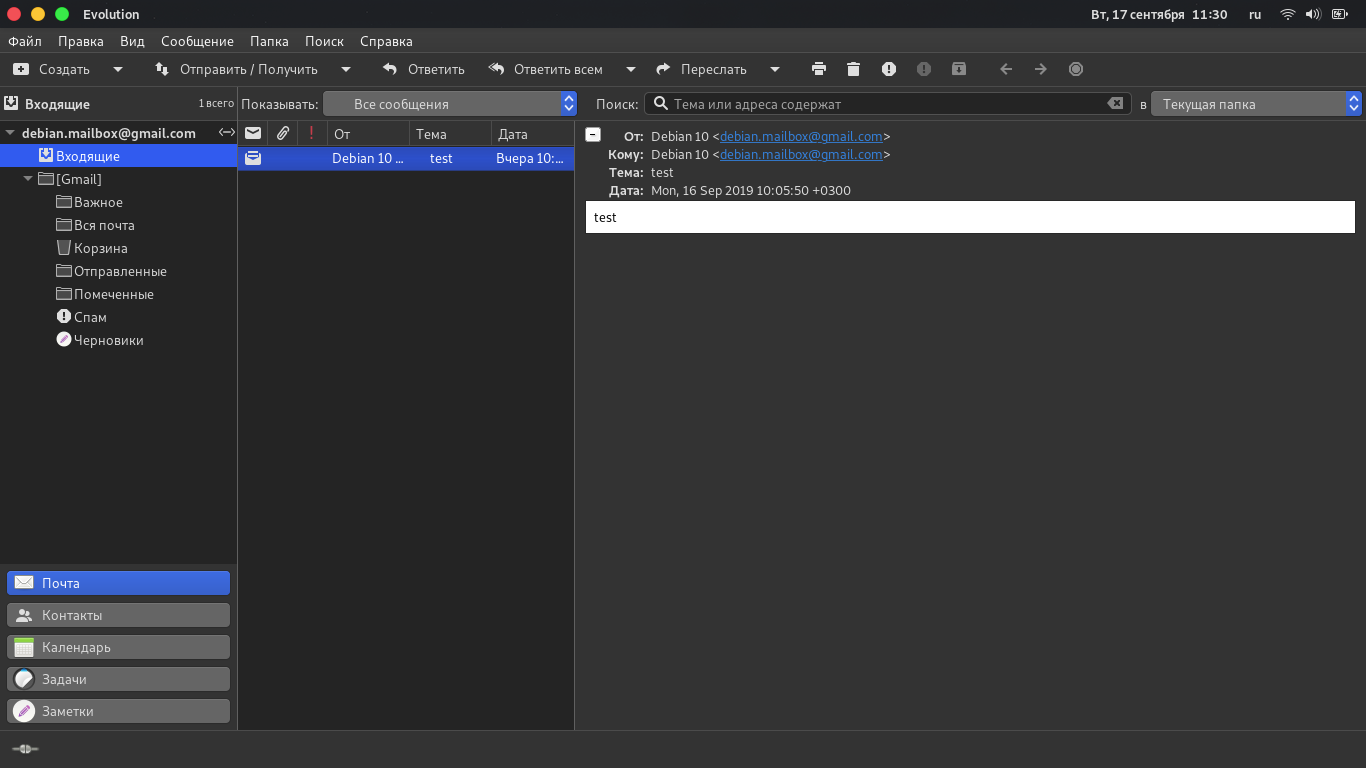The width and height of the screenshot is (1366, 768).
Task: Switch to 'Календарь' view button
Action: click(x=118, y=647)
